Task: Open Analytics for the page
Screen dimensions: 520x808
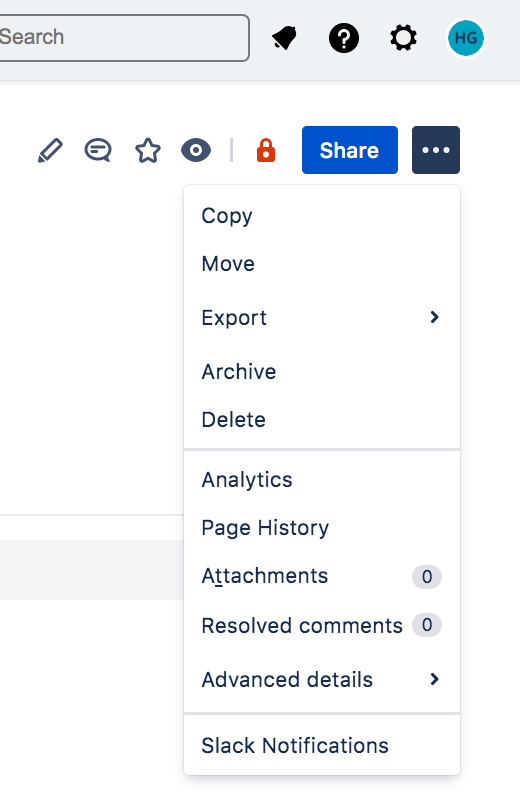Action: coord(322,480)
